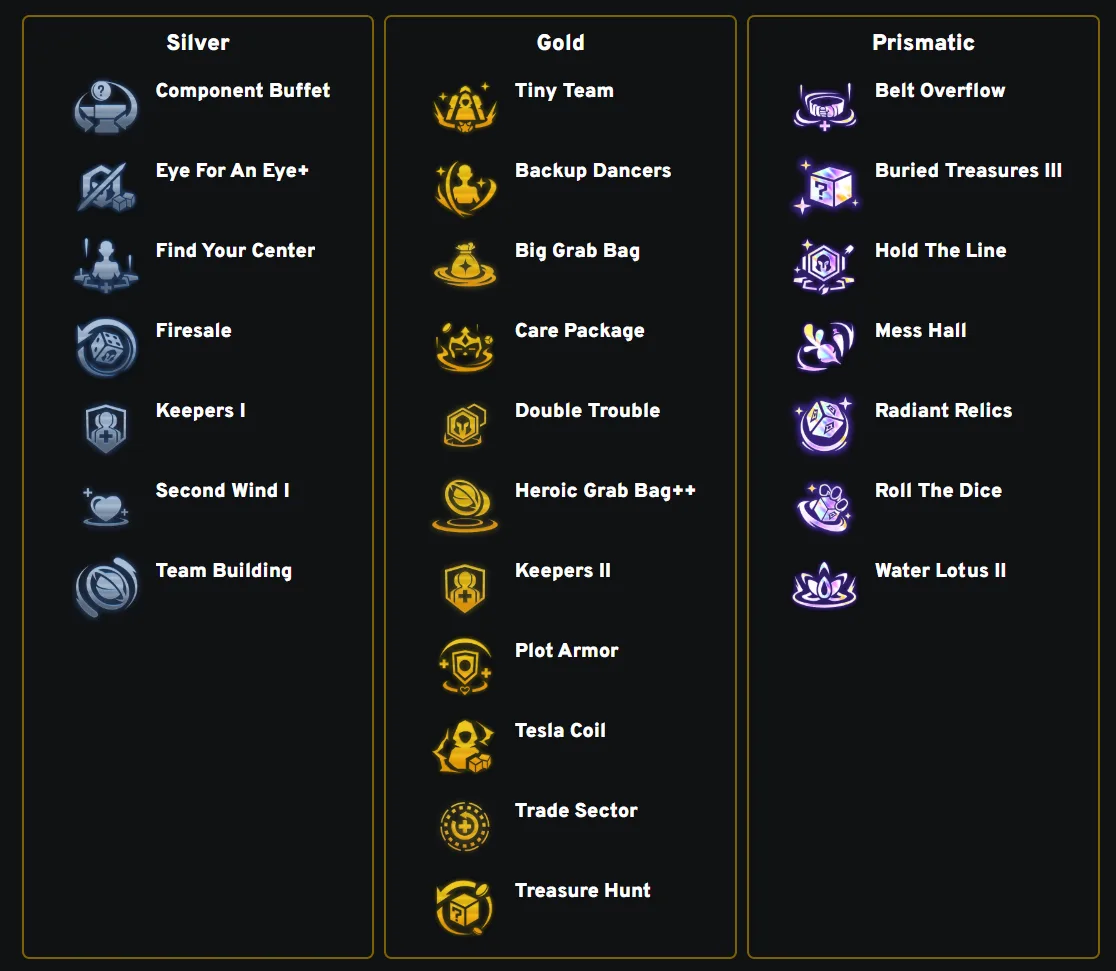Select the Silver column heading

[198, 43]
